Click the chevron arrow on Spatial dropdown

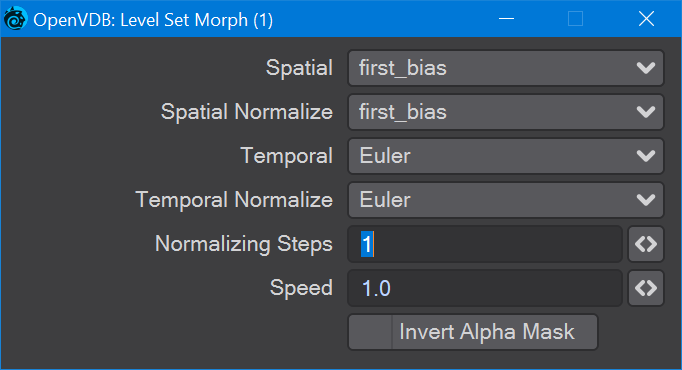646,68
